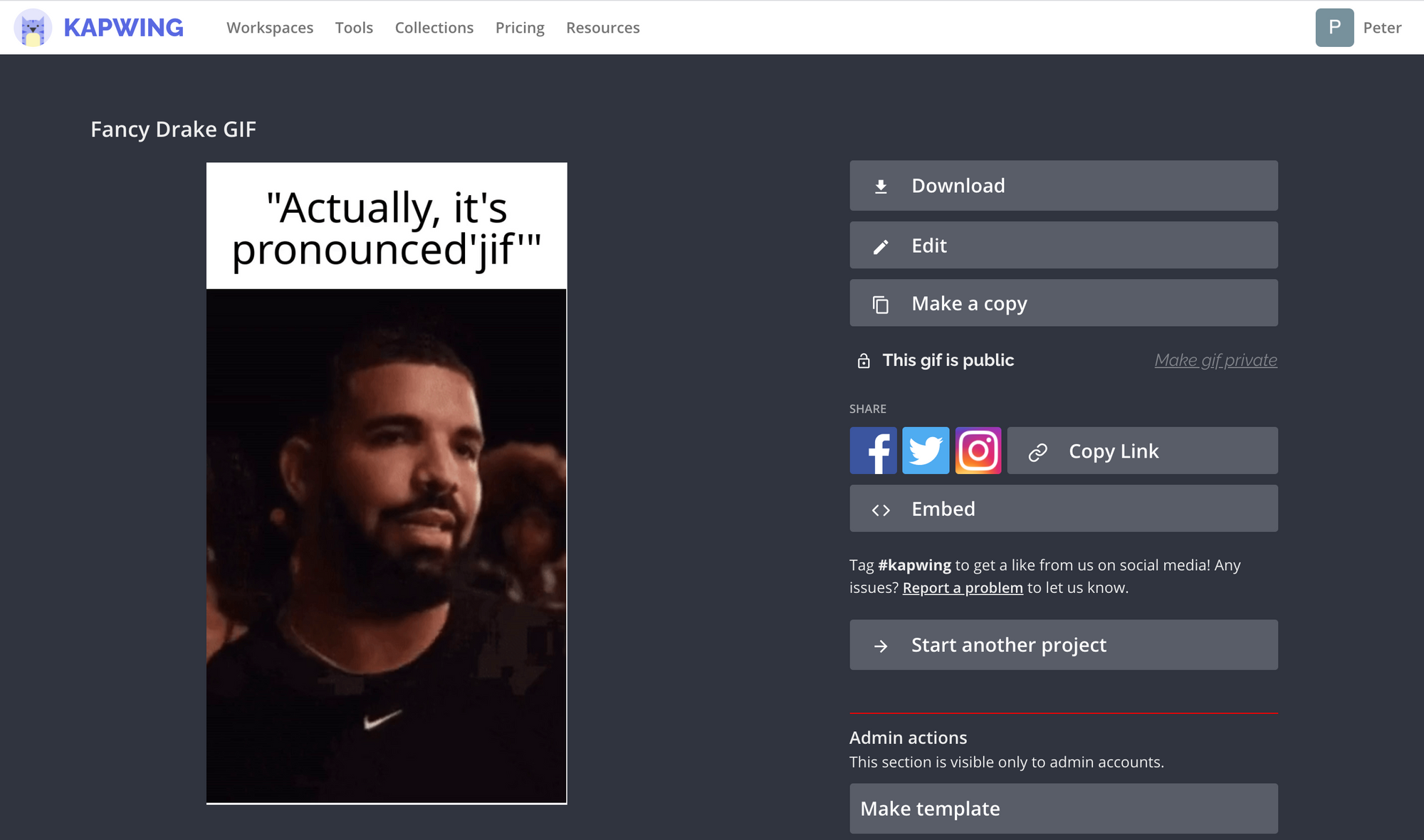Click the duplicate pages copy icon

[881, 305]
